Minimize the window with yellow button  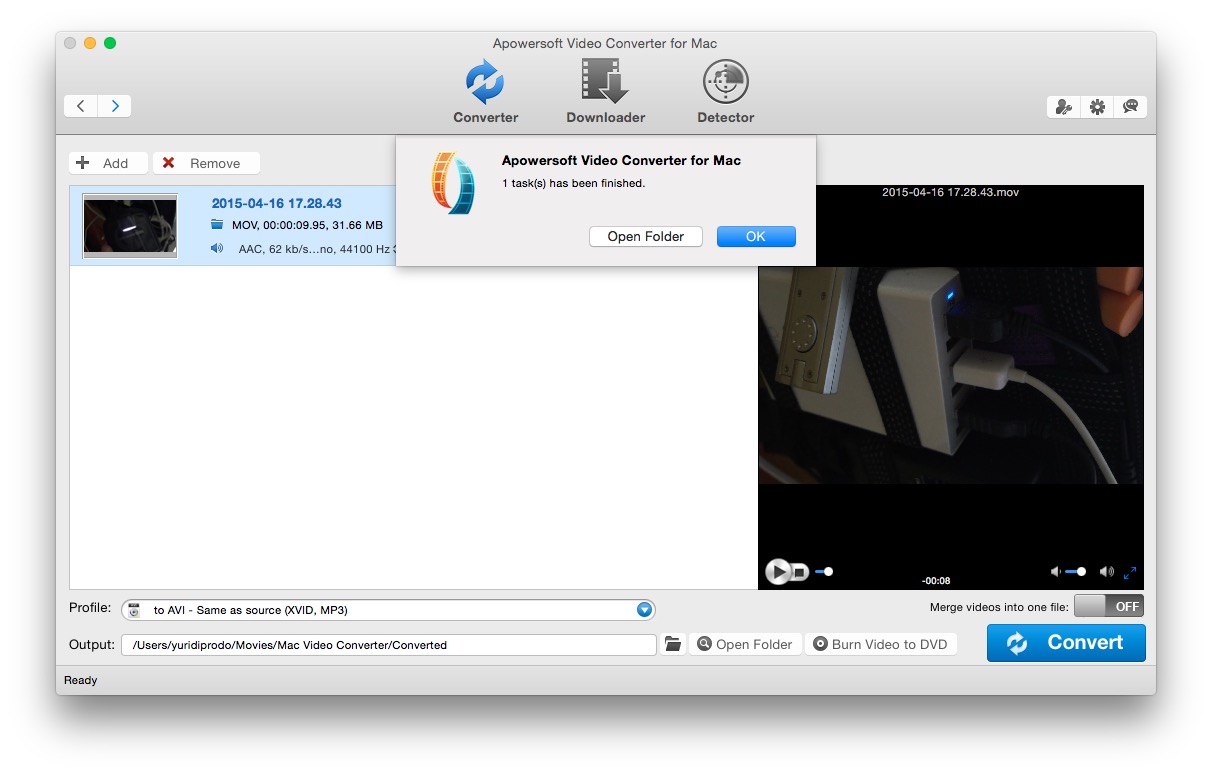click(90, 43)
